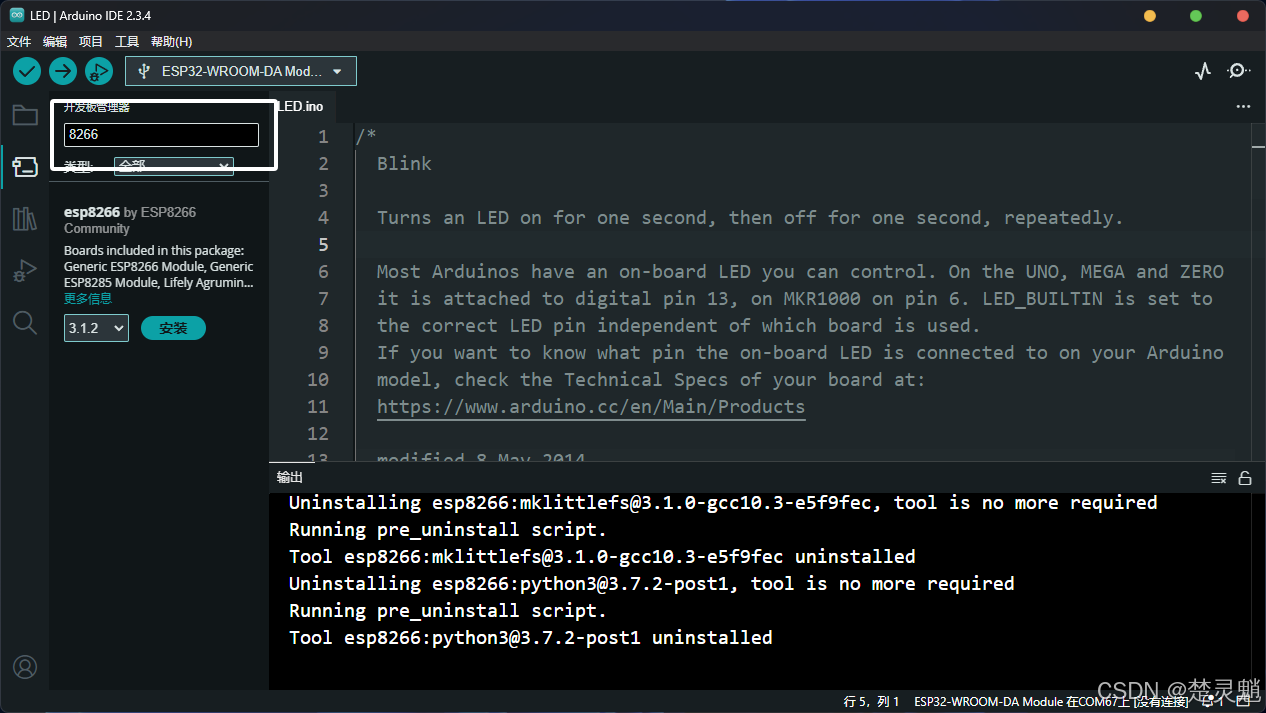Image resolution: width=1266 pixels, height=713 pixels.
Task: Open the 编辑 menu
Action: 55,41
